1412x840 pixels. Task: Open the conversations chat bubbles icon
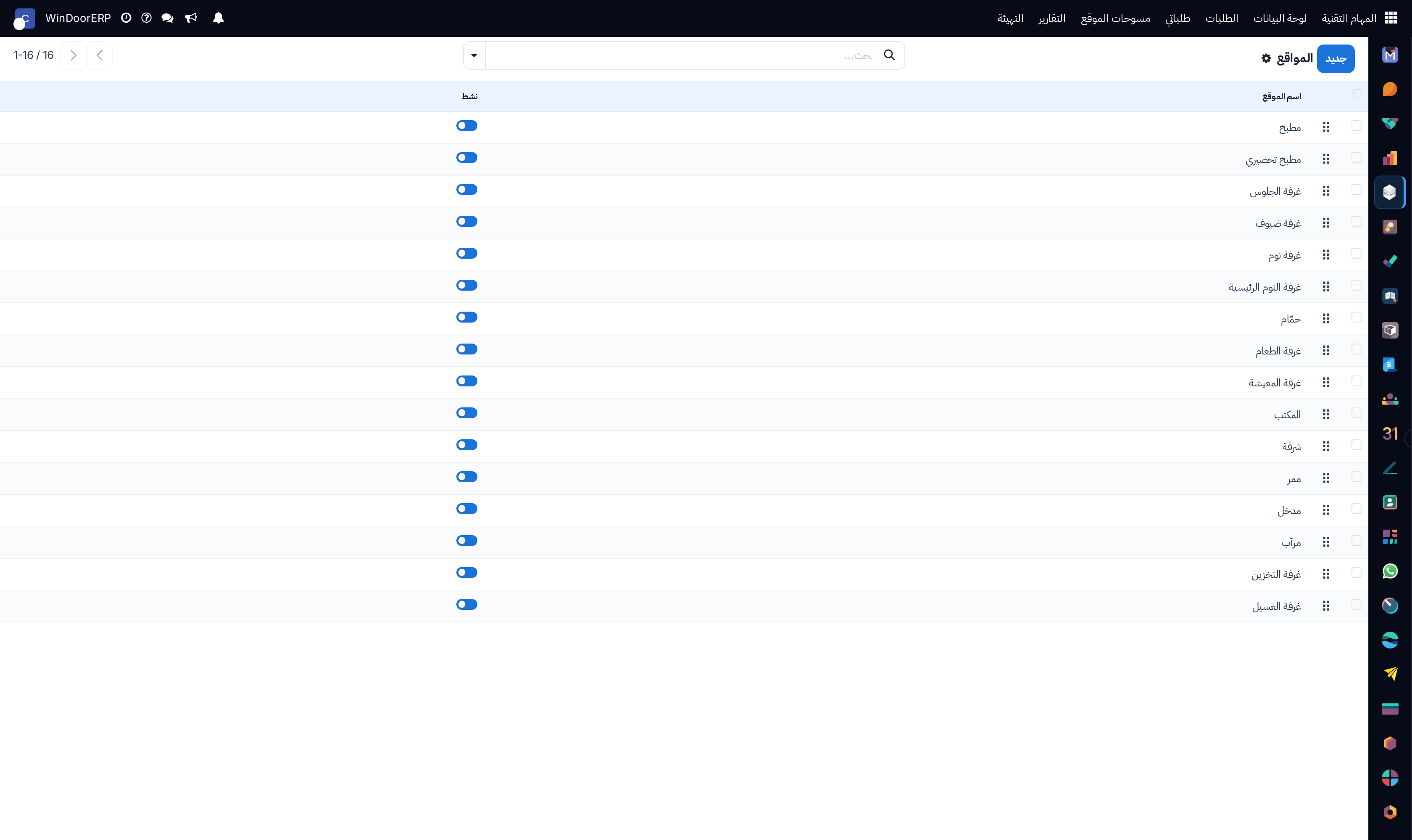167,18
